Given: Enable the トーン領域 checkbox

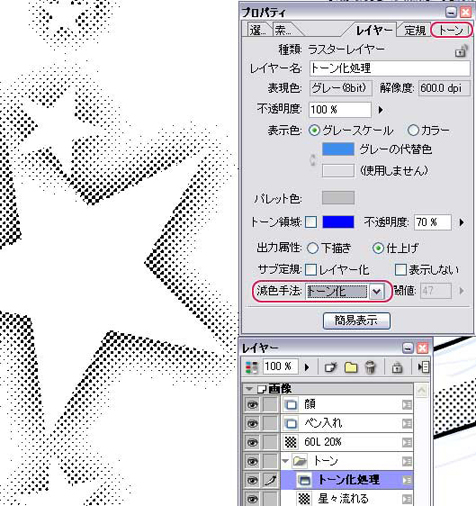Looking at the screenshot, I should [311, 222].
